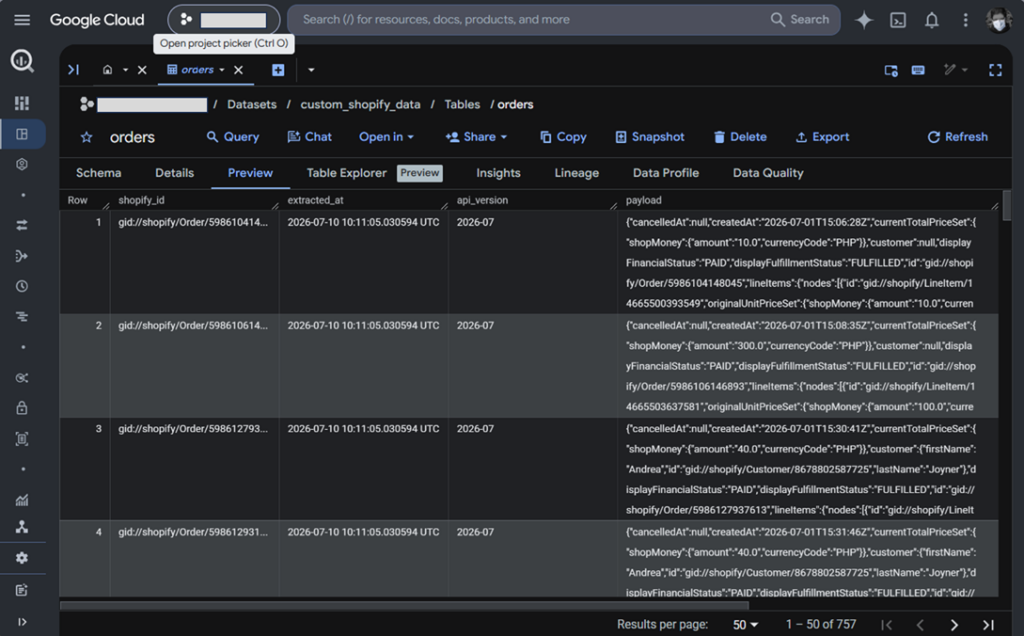Expand the Open in dropdown
Image resolution: width=1024 pixels, height=636 pixels.
click(387, 137)
